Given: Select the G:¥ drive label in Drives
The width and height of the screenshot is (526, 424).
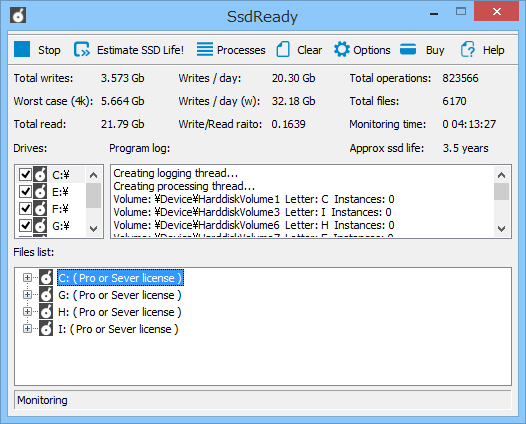Looking at the screenshot, I should tap(61, 226).
